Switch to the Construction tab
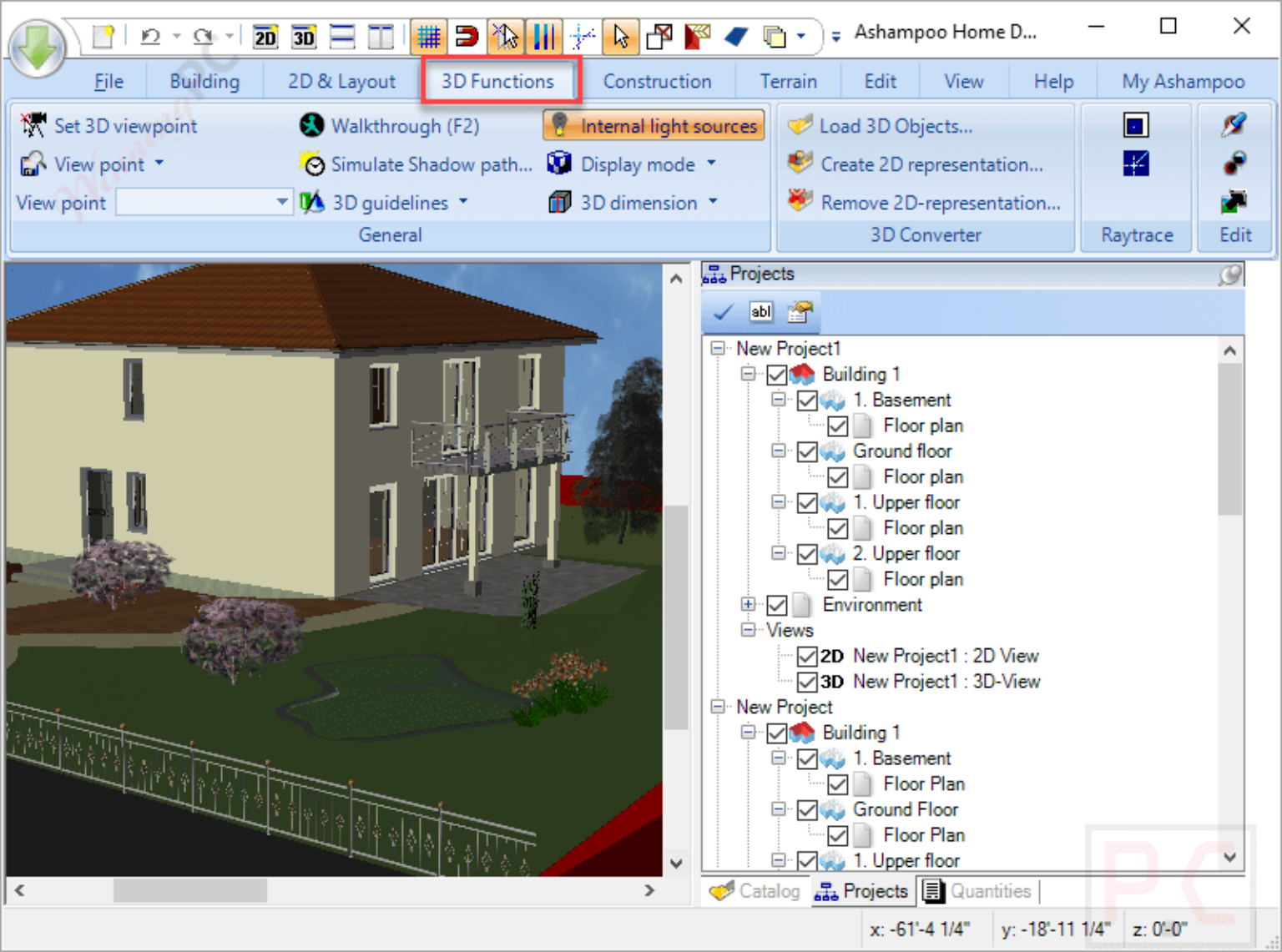 (658, 81)
